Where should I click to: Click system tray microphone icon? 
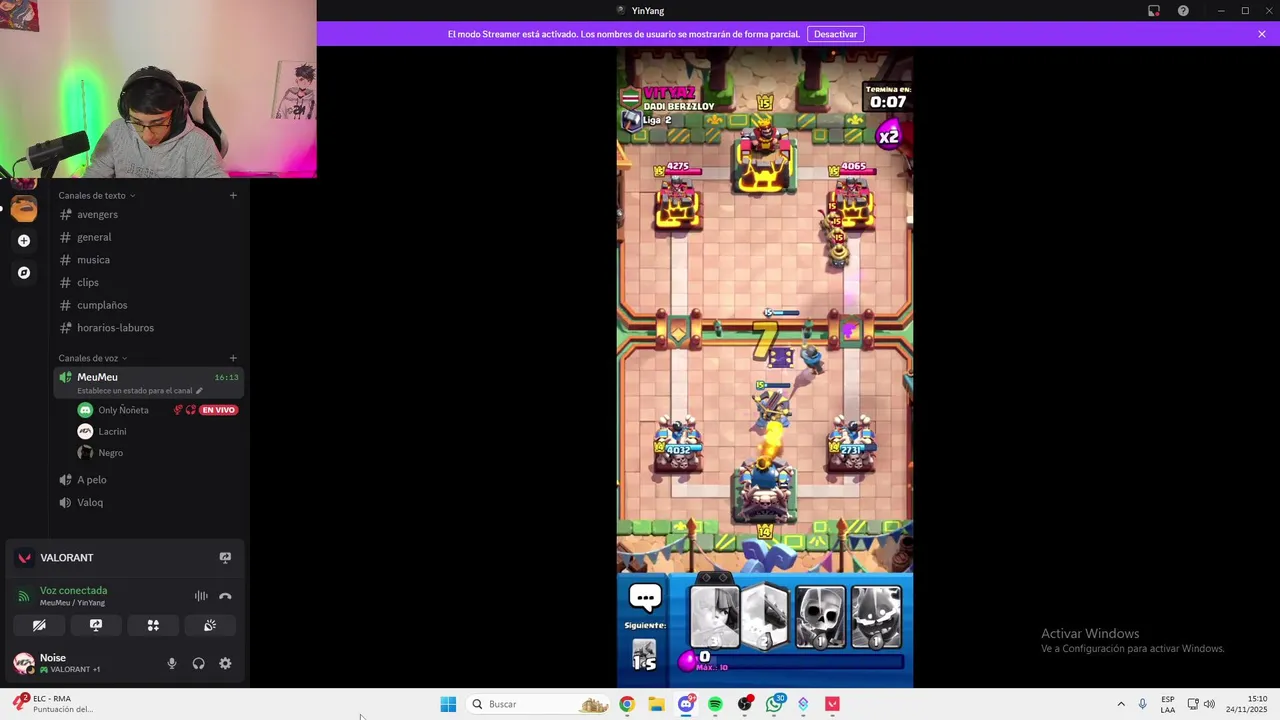coord(1142,704)
